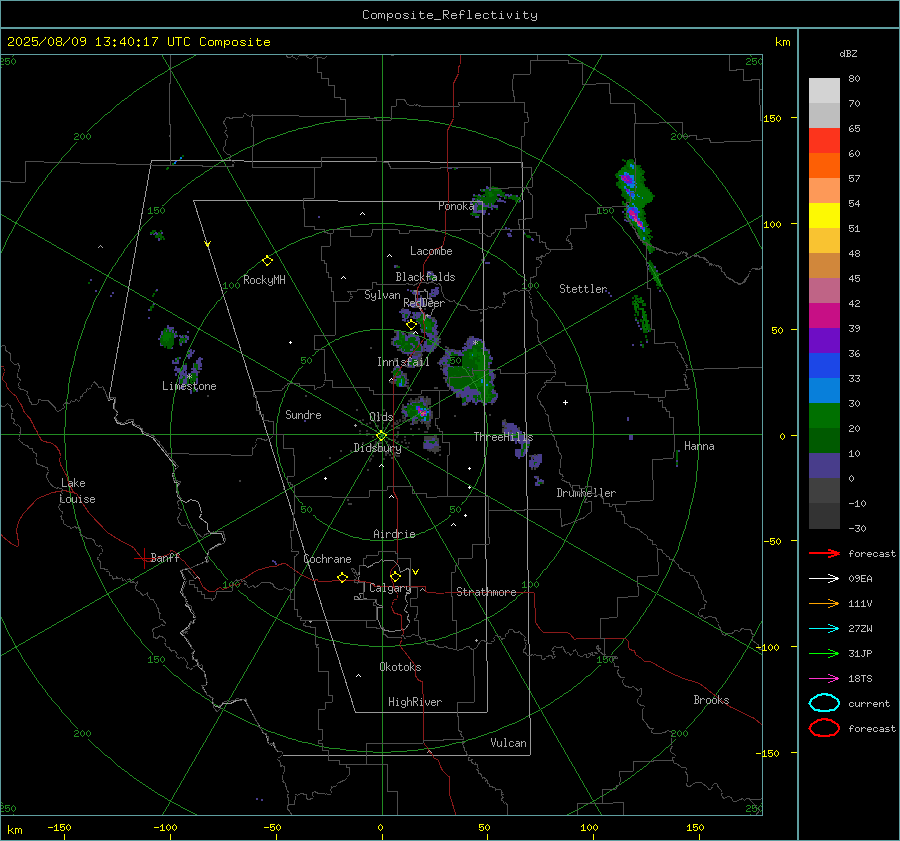Click the Okotoks town label
Screen dimensions: 900x841
[400, 667]
